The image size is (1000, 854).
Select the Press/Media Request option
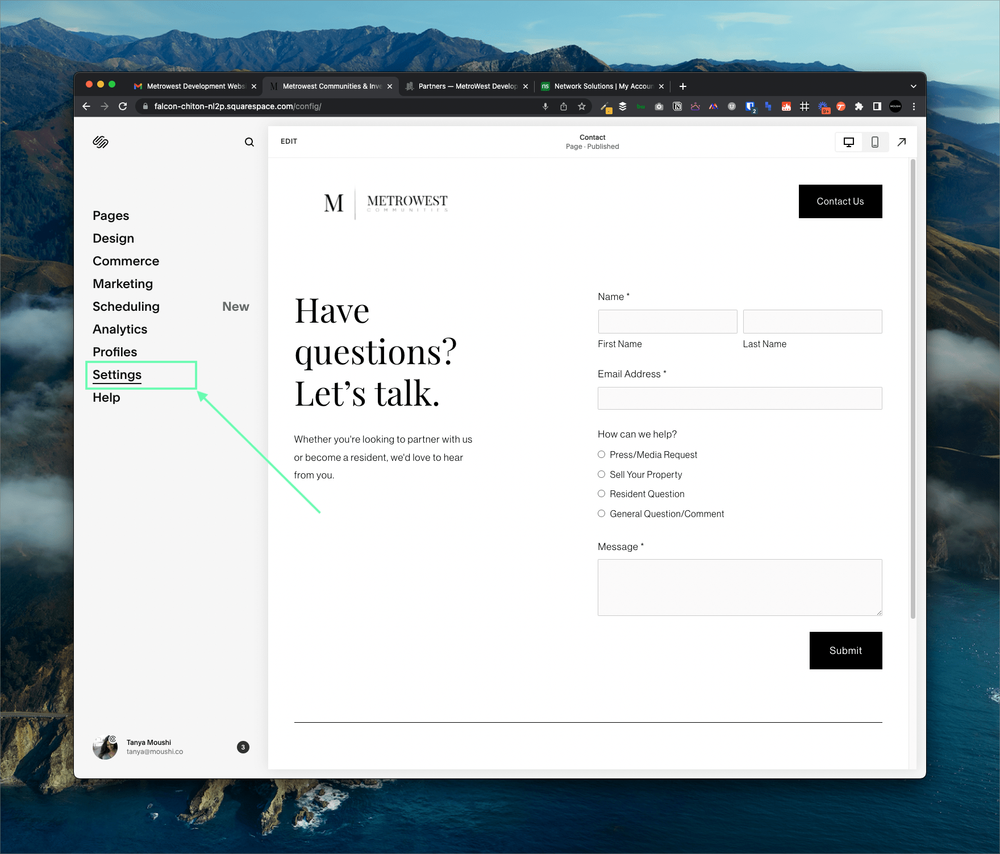pyautogui.click(x=600, y=455)
